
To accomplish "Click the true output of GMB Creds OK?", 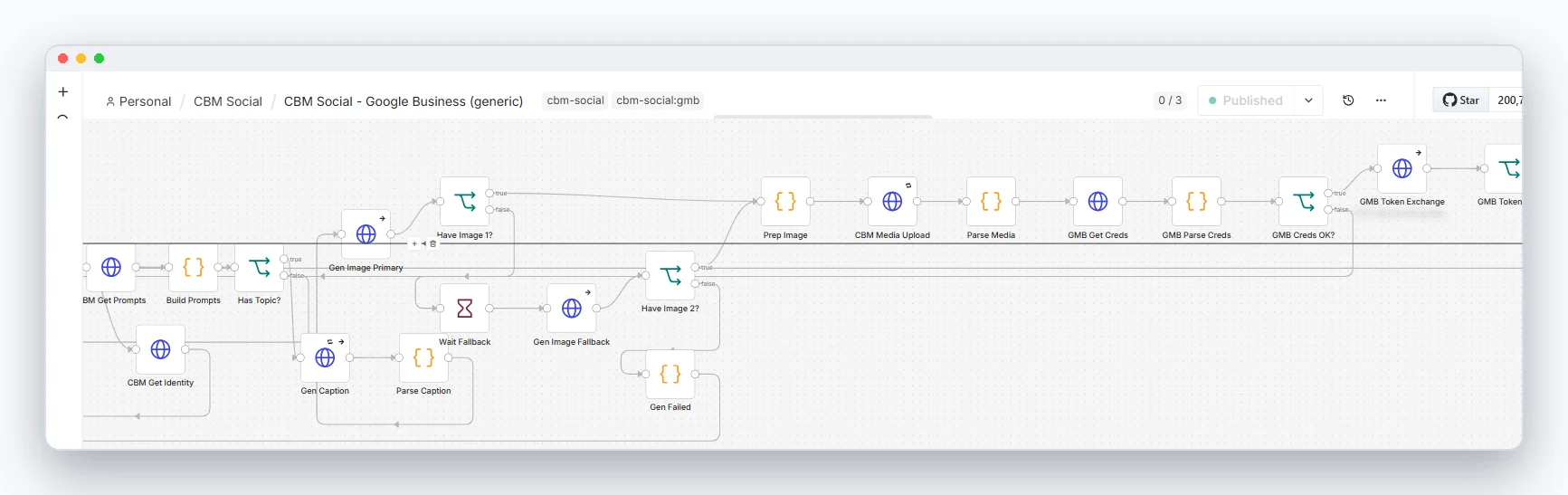I will (1328, 193).
